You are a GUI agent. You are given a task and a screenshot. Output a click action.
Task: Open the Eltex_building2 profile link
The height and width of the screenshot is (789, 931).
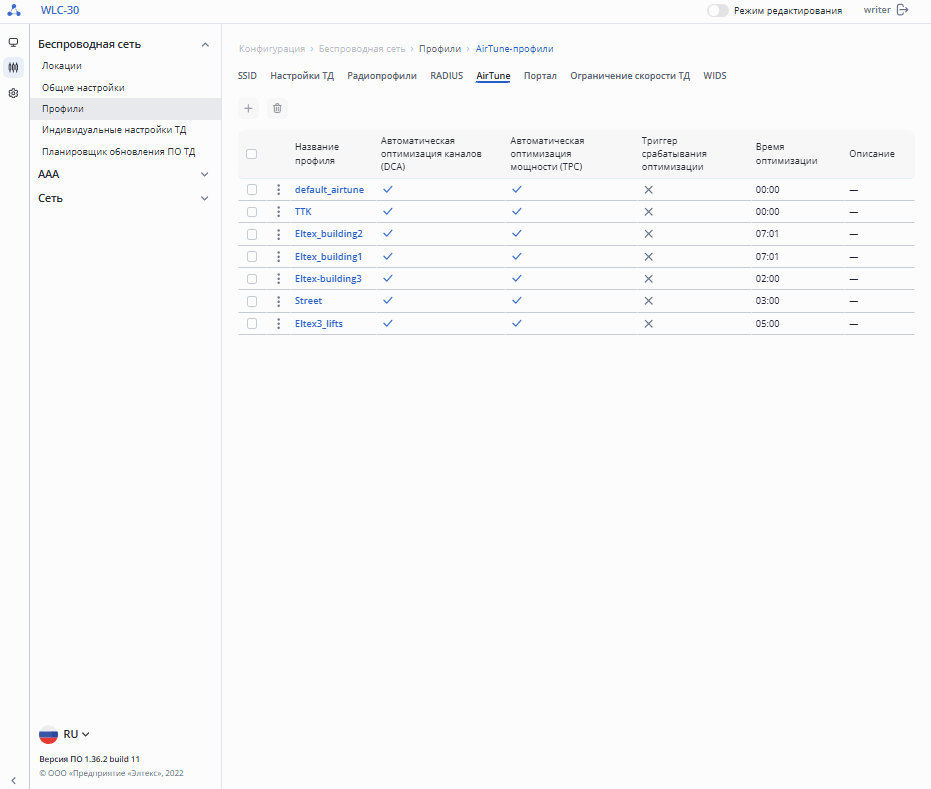pyautogui.click(x=328, y=234)
